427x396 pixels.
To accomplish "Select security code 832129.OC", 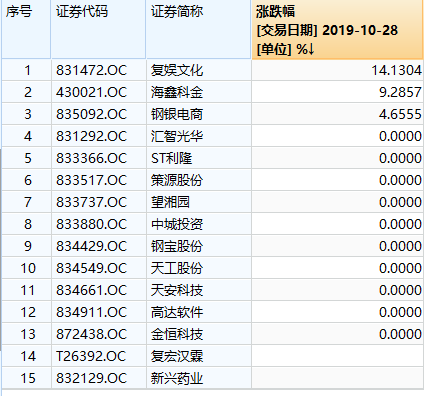I will coord(92,378).
